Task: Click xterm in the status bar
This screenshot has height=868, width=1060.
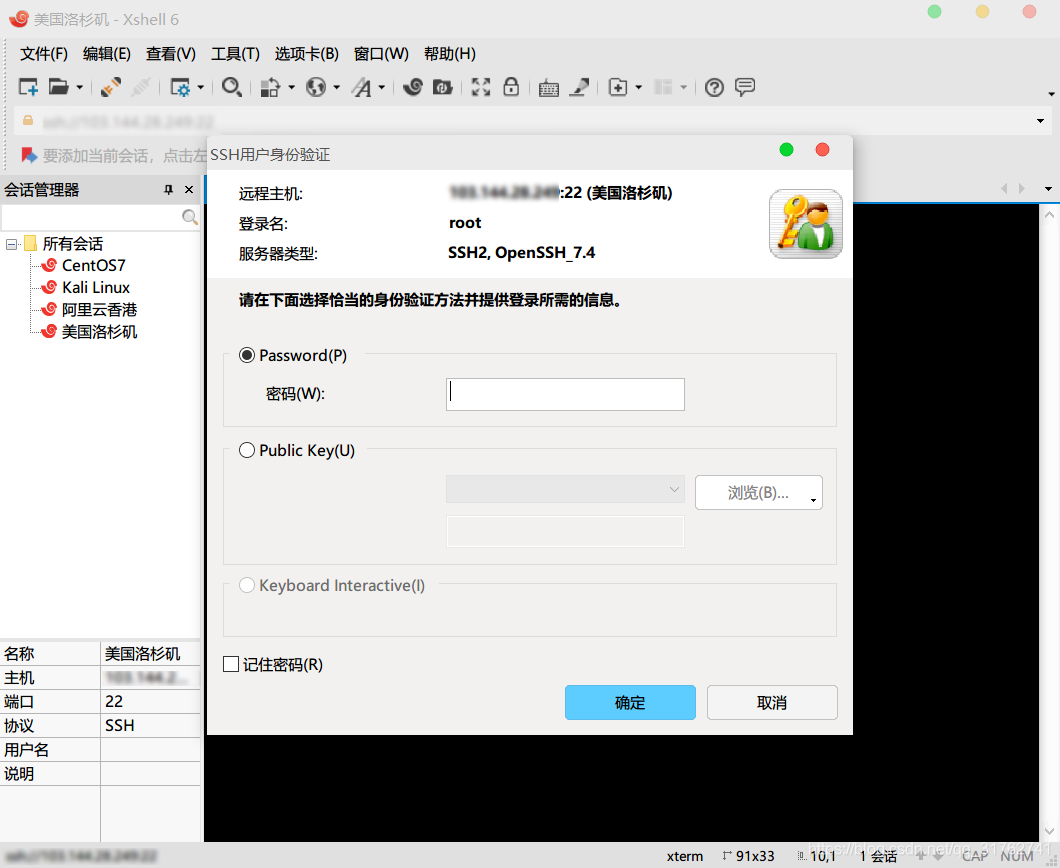Action: coord(685,856)
